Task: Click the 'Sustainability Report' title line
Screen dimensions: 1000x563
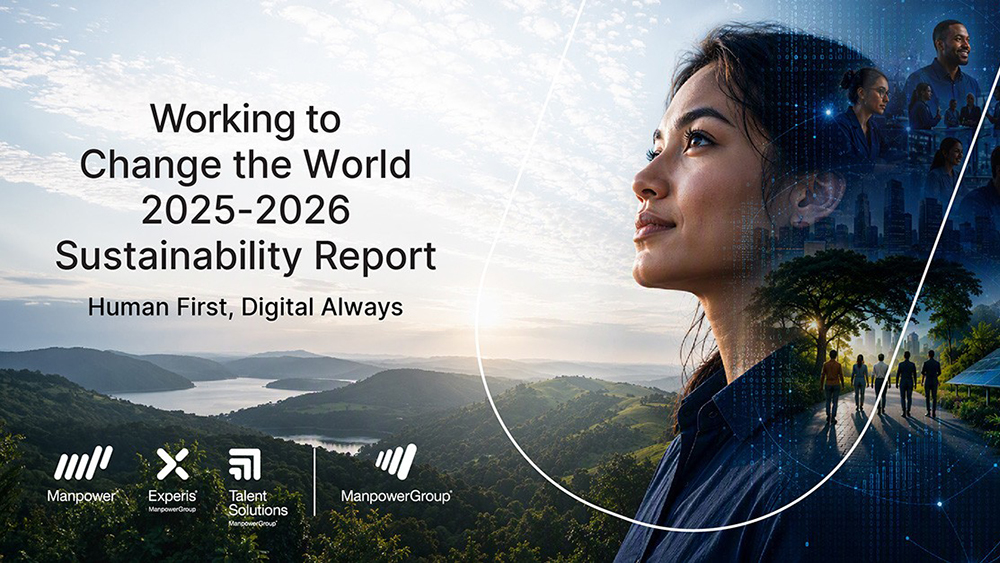Action: tap(246, 257)
